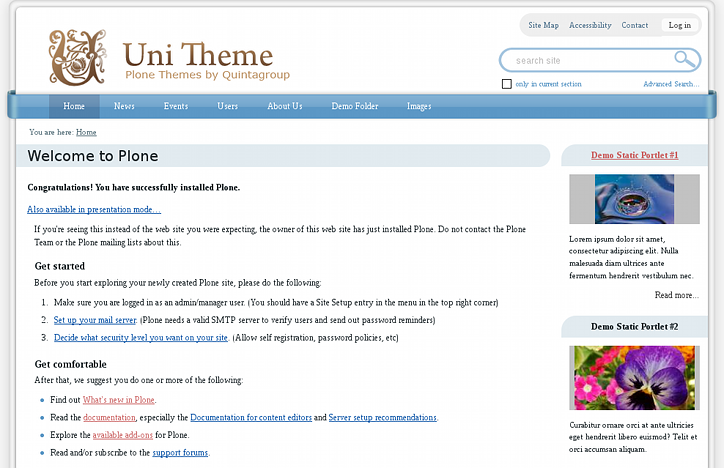Click the Home breadcrumb link
This screenshot has width=724, height=468.
(x=86, y=132)
